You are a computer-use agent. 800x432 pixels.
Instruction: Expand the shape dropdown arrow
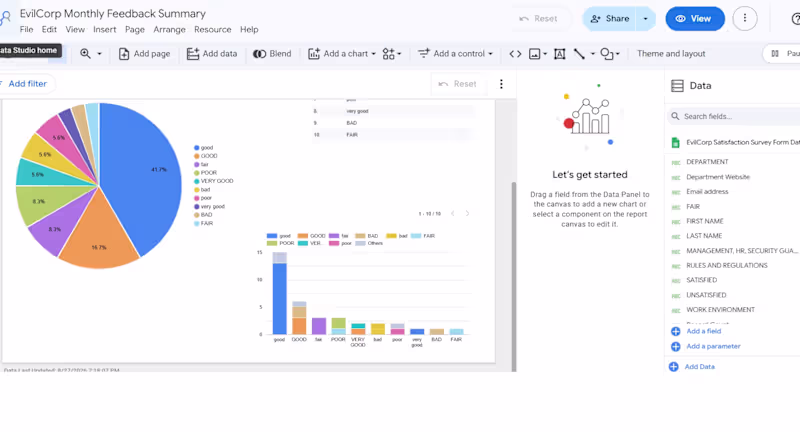coord(618,54)
